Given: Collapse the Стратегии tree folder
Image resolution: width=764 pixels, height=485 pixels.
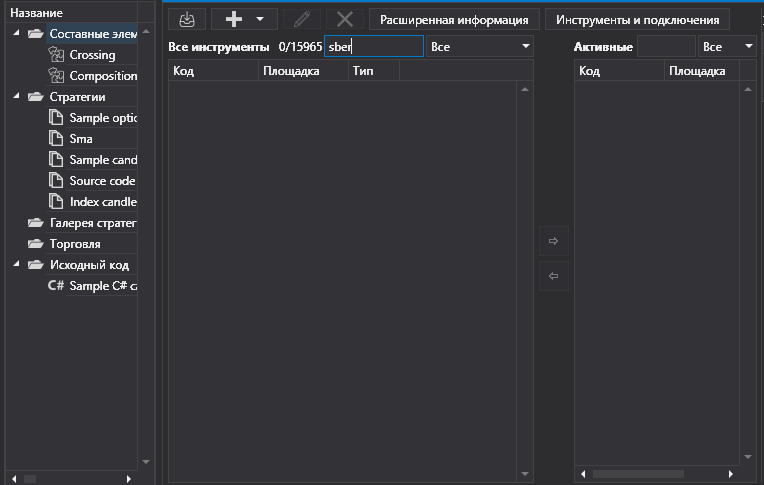Looking at the screenshot, I should coord(18,97).
